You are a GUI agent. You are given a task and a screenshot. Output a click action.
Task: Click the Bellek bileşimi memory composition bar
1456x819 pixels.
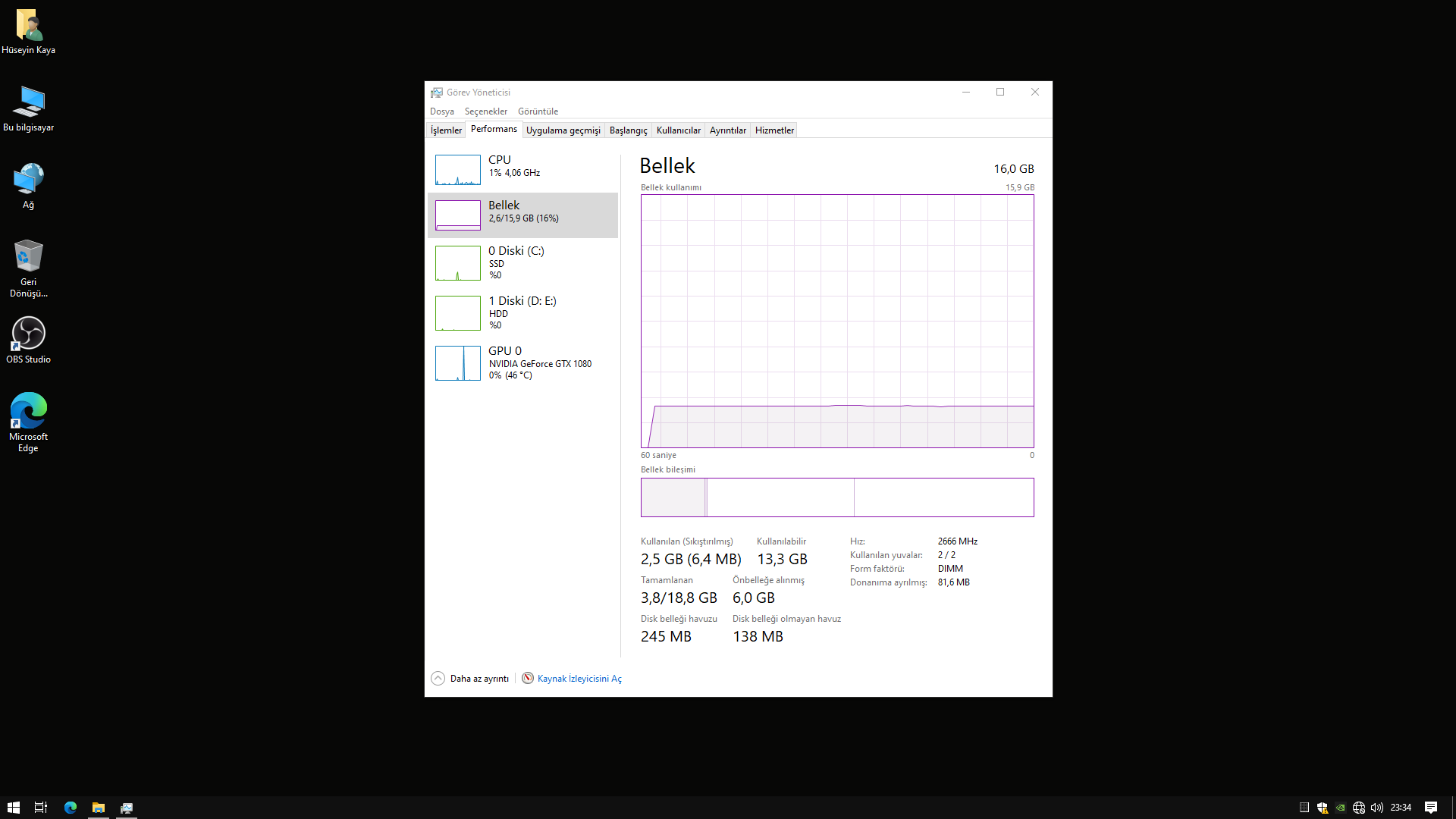coord(836,497)
